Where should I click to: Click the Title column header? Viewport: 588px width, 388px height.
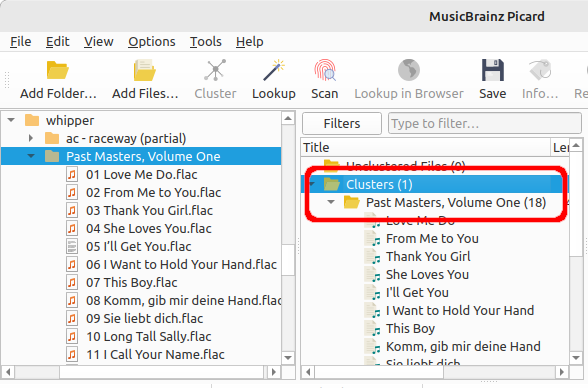point(426,147)
